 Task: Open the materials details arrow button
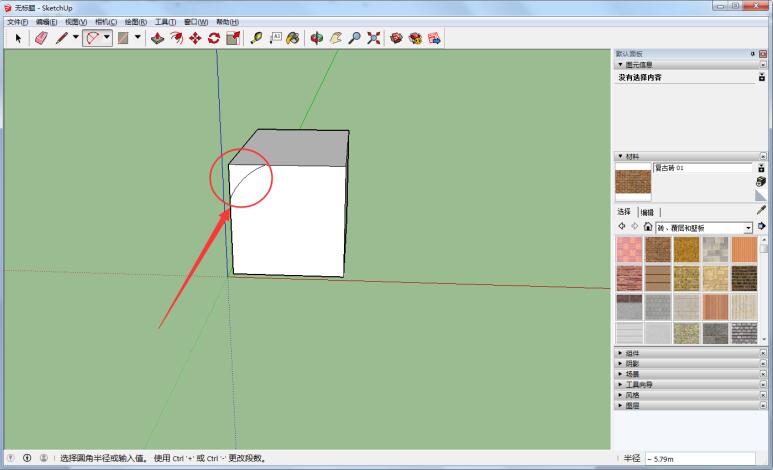coord(762,226)
